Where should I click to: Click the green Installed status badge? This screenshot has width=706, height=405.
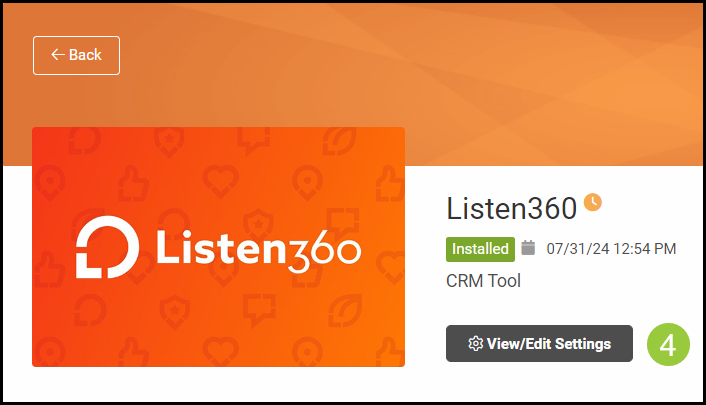[480, 249]
